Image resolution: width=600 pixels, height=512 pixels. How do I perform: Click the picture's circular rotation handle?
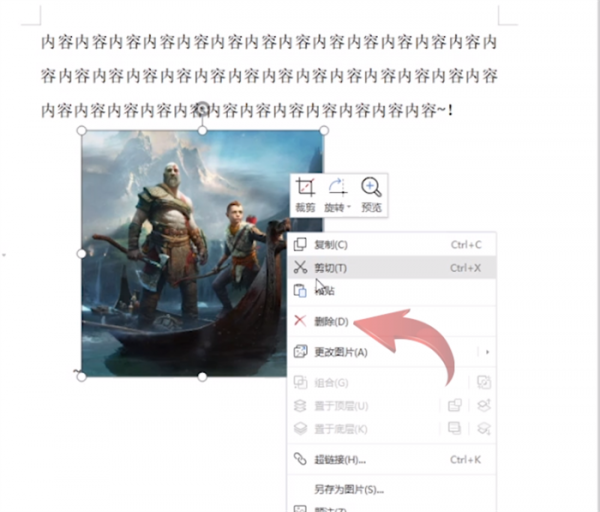pyautogui.click(x=202, y=108)
